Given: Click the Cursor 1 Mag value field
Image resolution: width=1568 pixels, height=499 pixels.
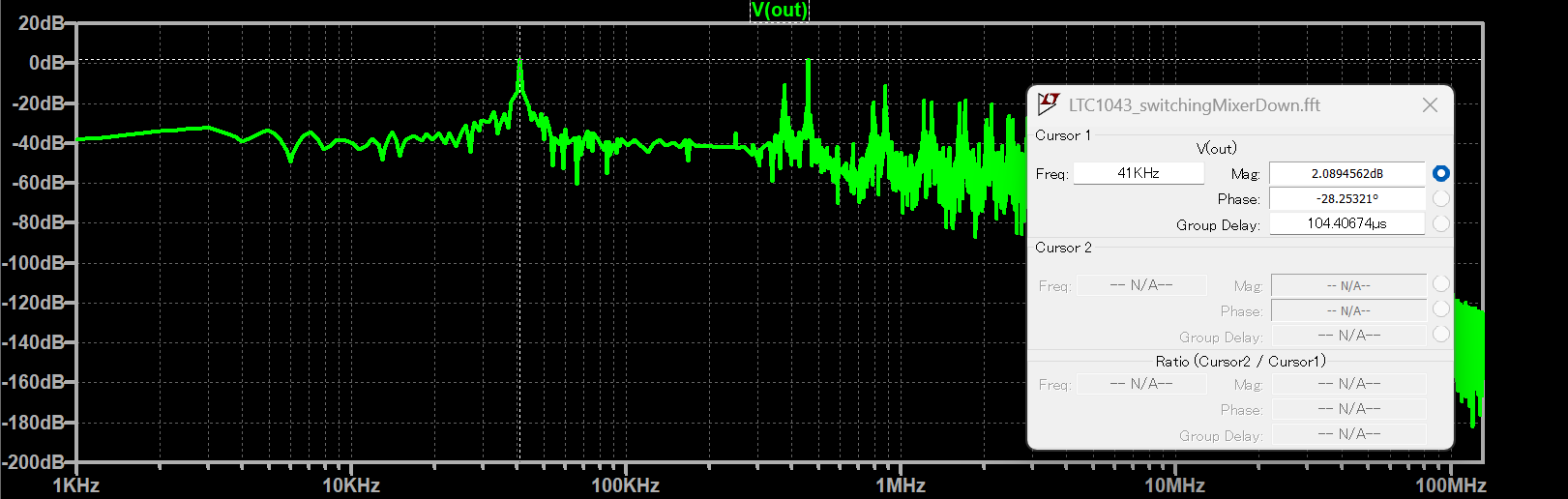Looking at the screenshot, I should [1346, 173].
